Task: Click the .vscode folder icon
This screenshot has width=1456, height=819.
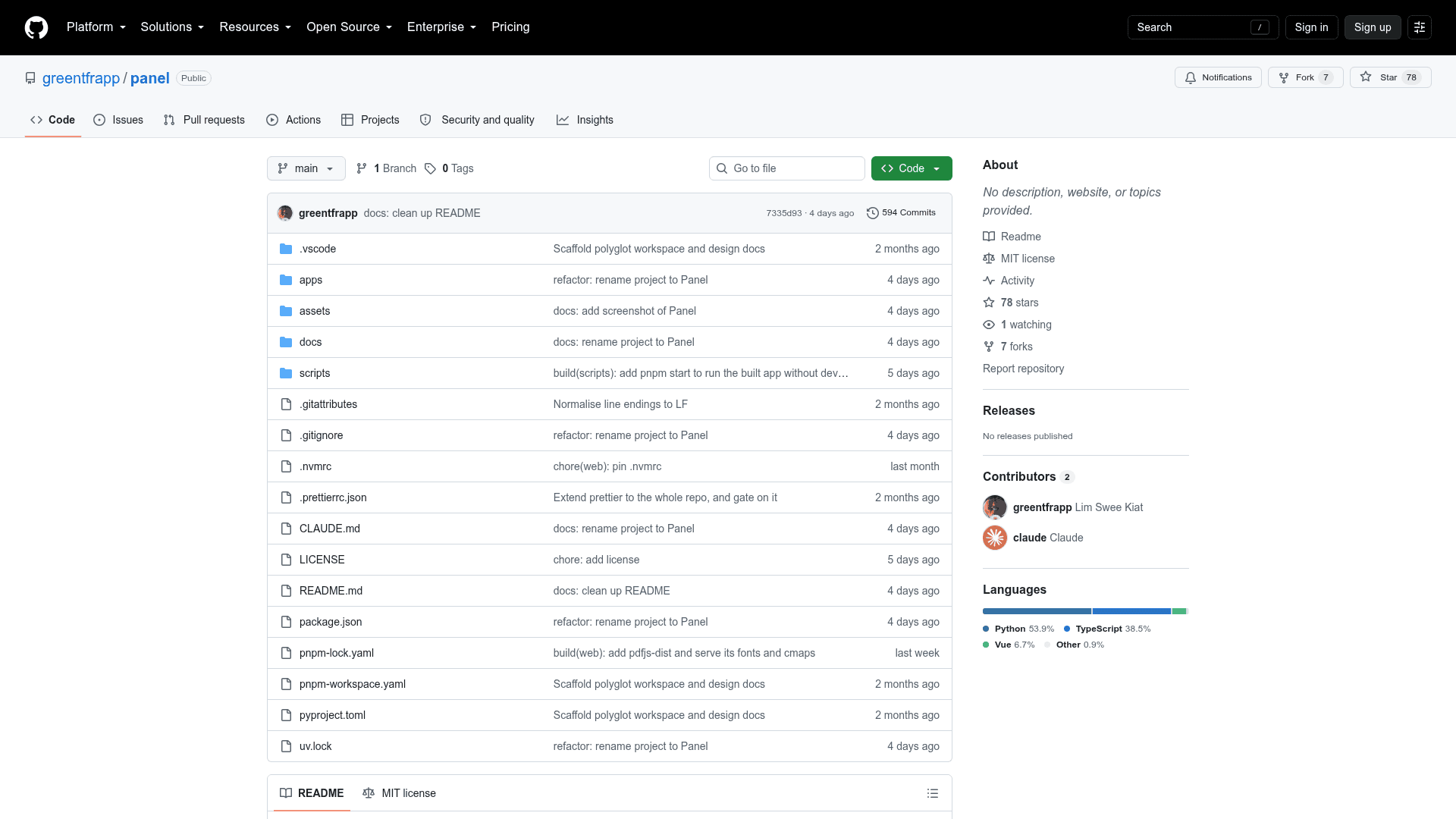Action: 286,249
